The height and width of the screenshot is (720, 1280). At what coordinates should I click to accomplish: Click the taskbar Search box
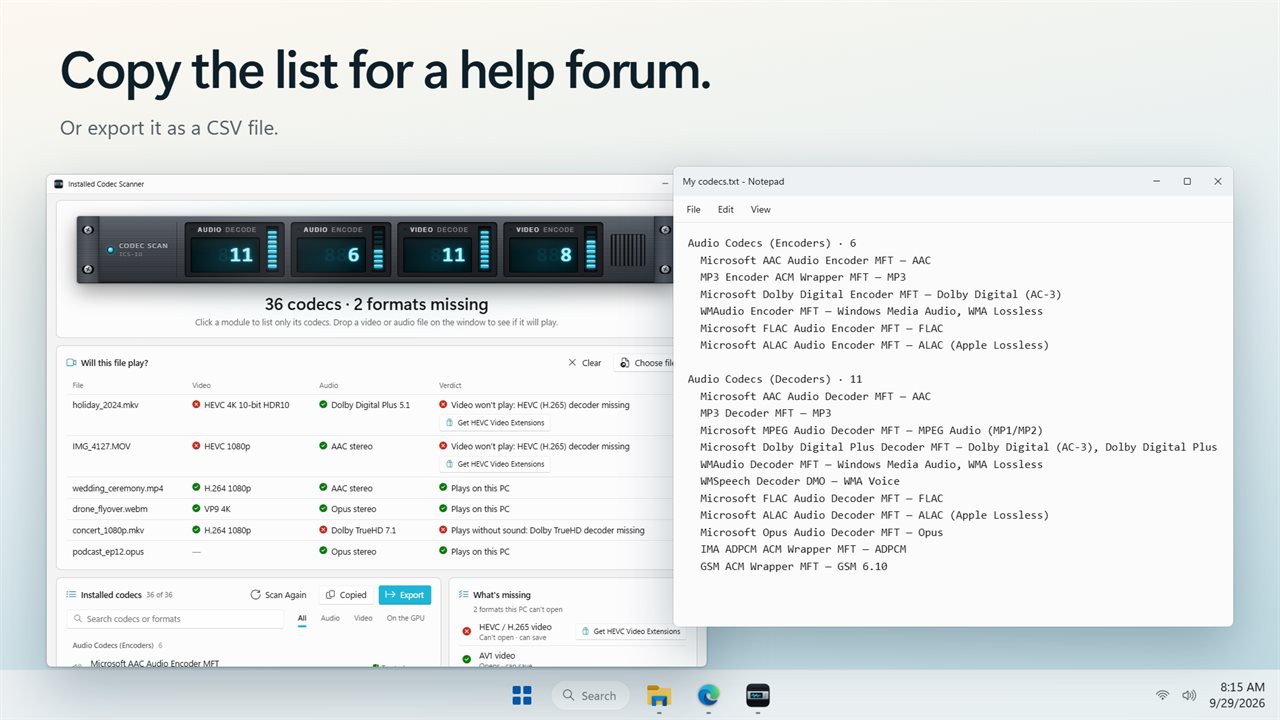tap(590, 695)
